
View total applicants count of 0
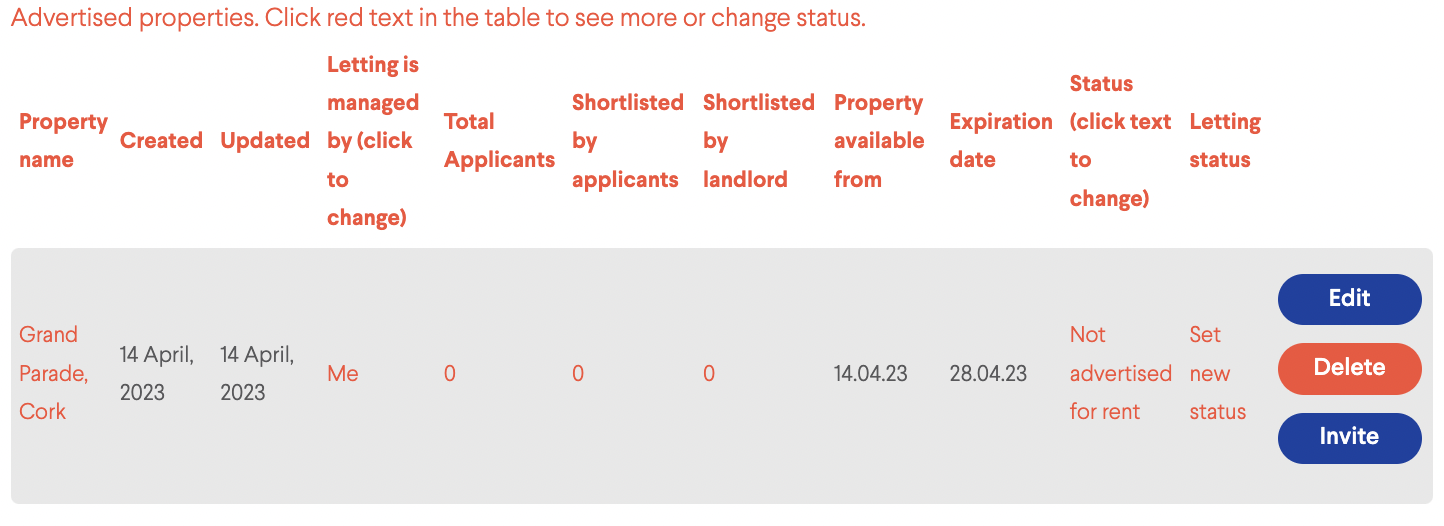coord(450,374)
